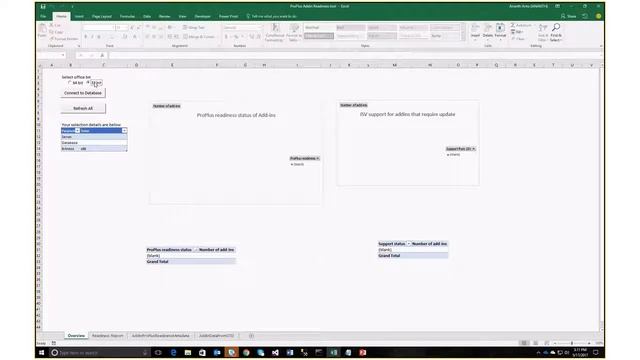Switch to the Developer ribbon tab
Screen dimensions: 640x360
click(x=202, y=16)
